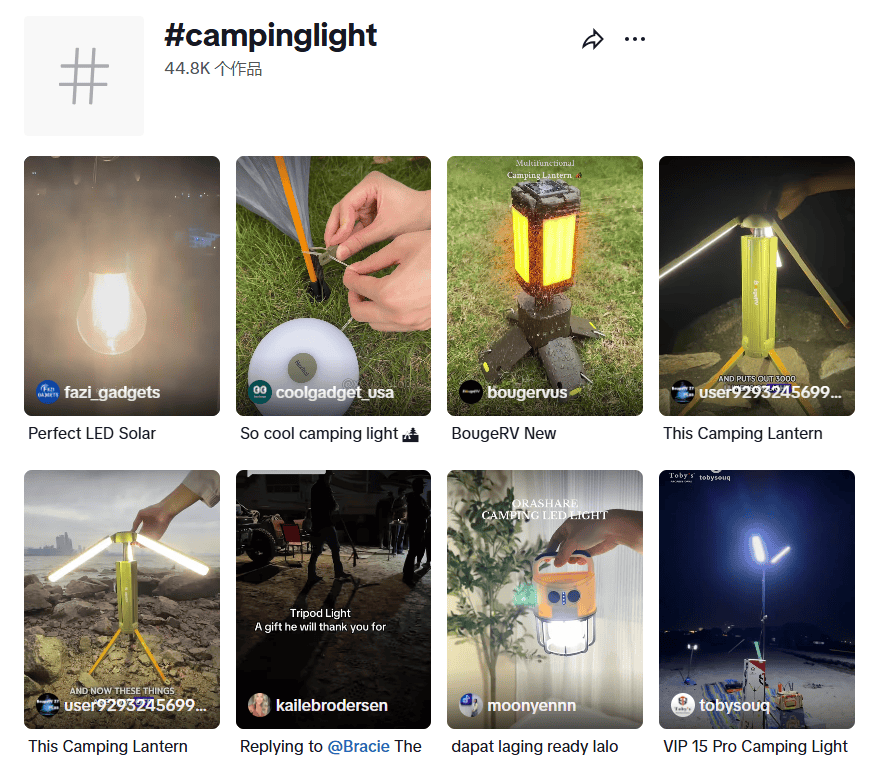Click fazi_gadgets profile avatar
The height and width of the screenshot is (768, 870).
[47, 392]
